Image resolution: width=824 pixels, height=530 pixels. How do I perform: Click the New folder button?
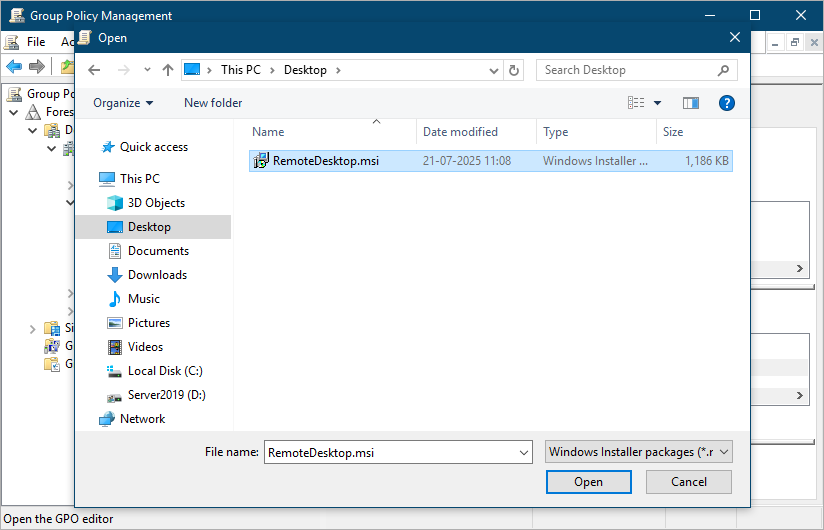213,103
